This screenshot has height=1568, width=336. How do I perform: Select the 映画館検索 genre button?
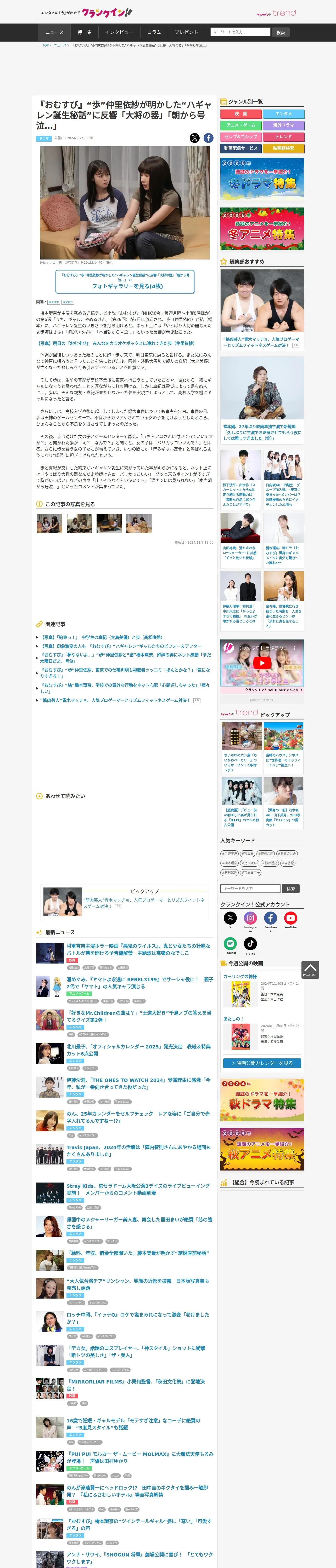[x=284, y=148]
